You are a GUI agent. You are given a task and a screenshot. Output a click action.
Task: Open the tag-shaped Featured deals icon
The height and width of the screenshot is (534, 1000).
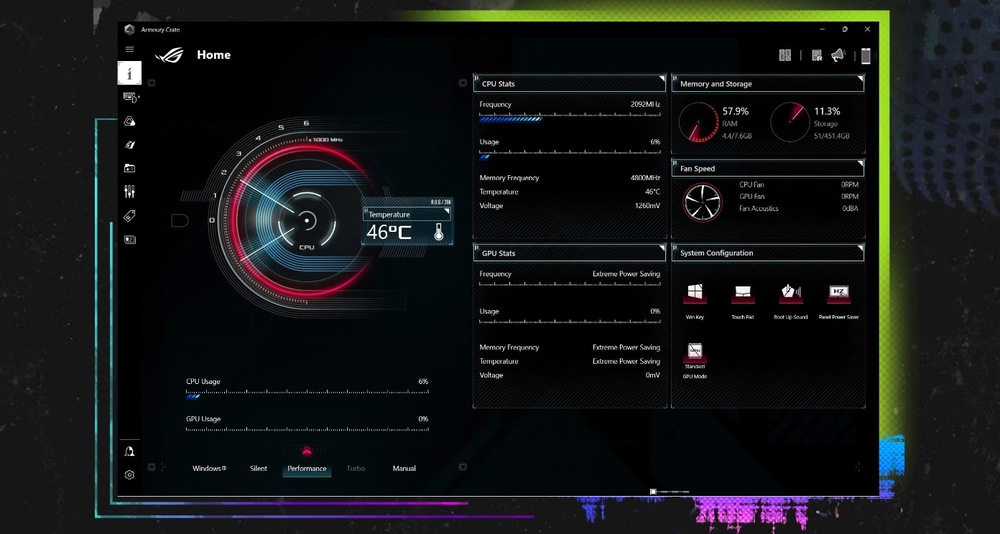click(130, 216)
